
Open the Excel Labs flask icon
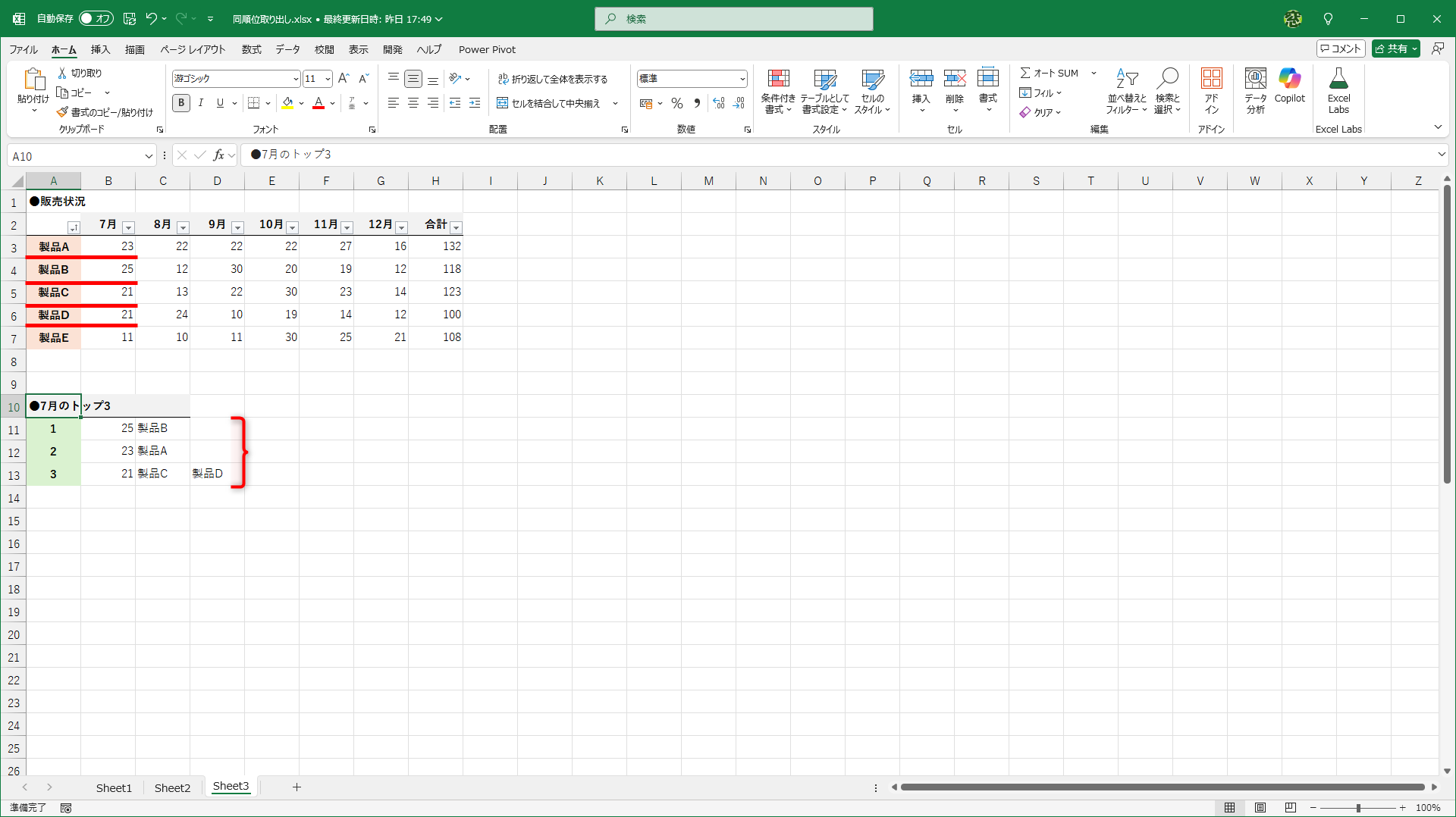(1338, 79)
